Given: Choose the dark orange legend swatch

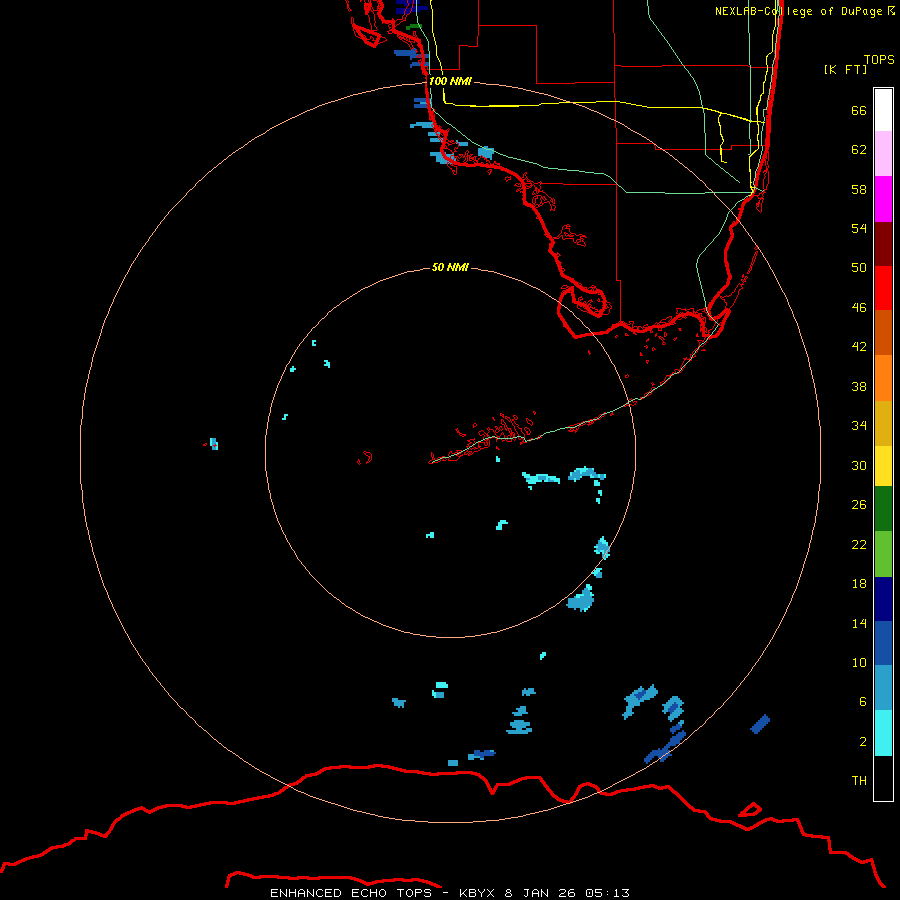Looking at the screenshot, I should coord(883,332).
